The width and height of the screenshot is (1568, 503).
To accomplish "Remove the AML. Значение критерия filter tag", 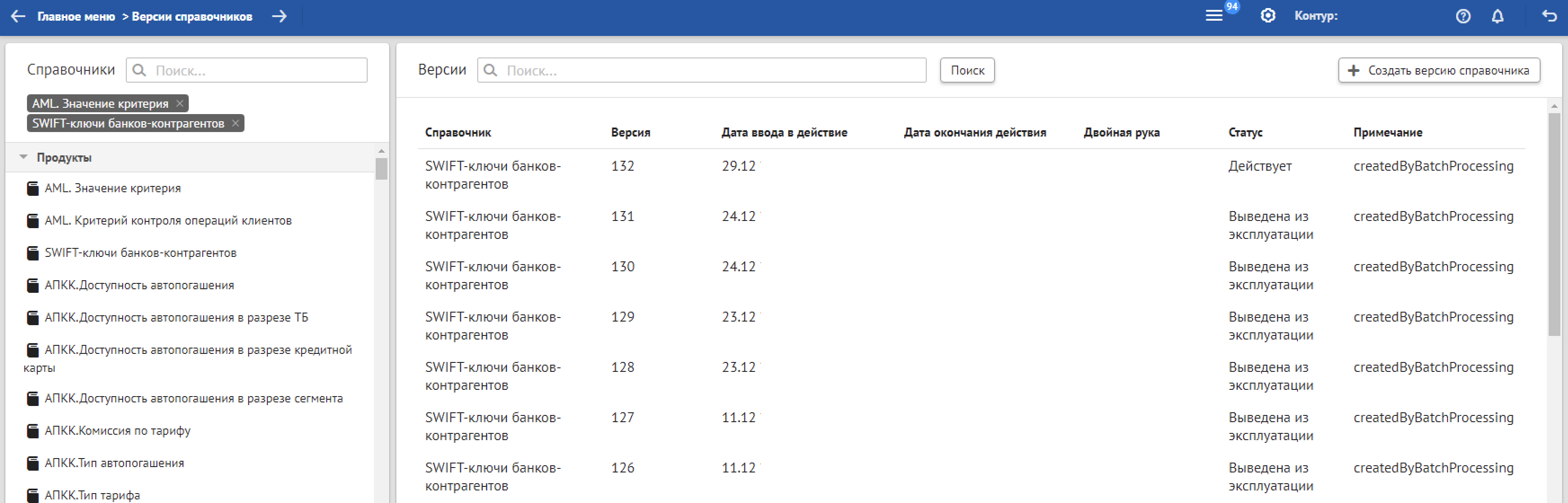I will click(180, 103).
